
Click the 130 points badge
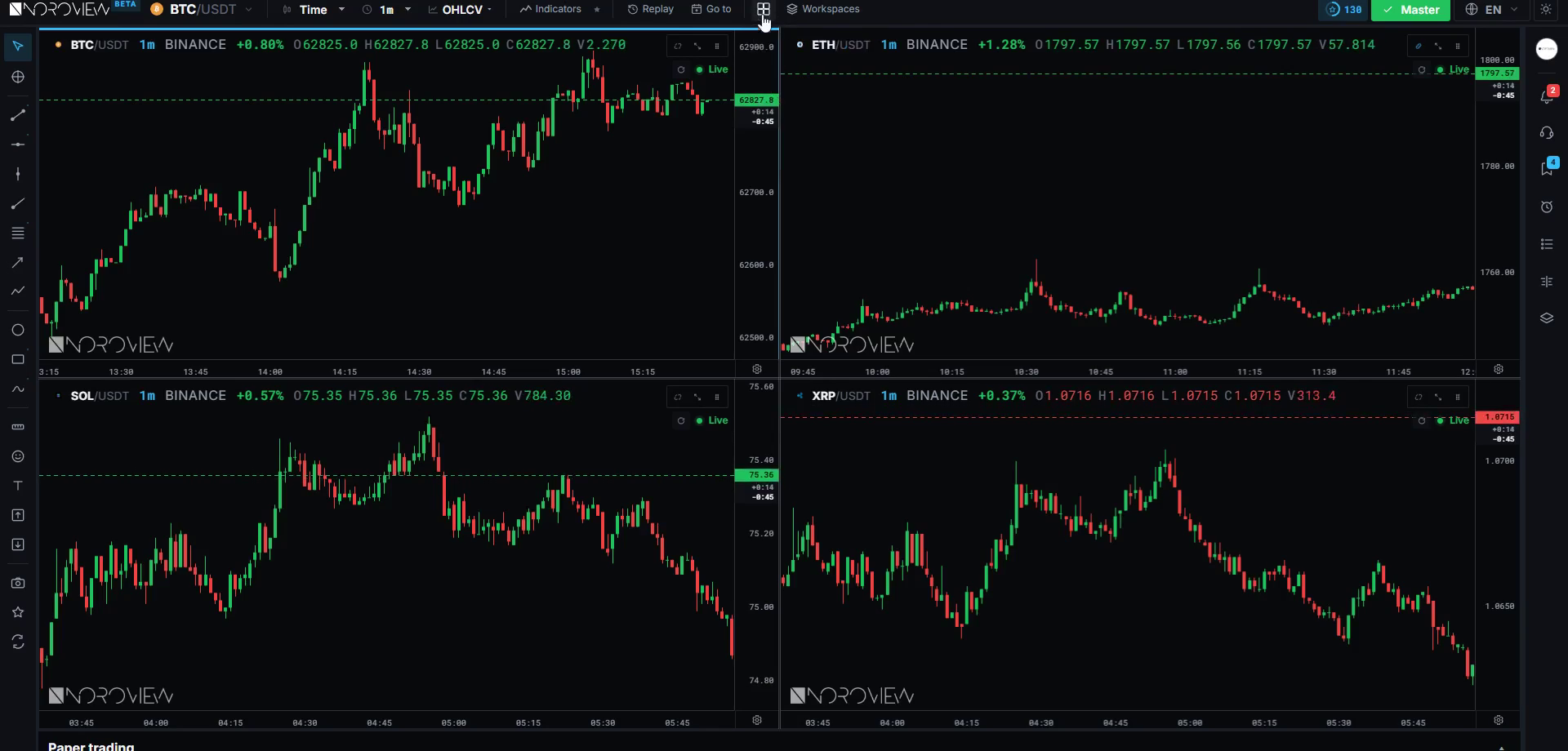(1344, 10)
